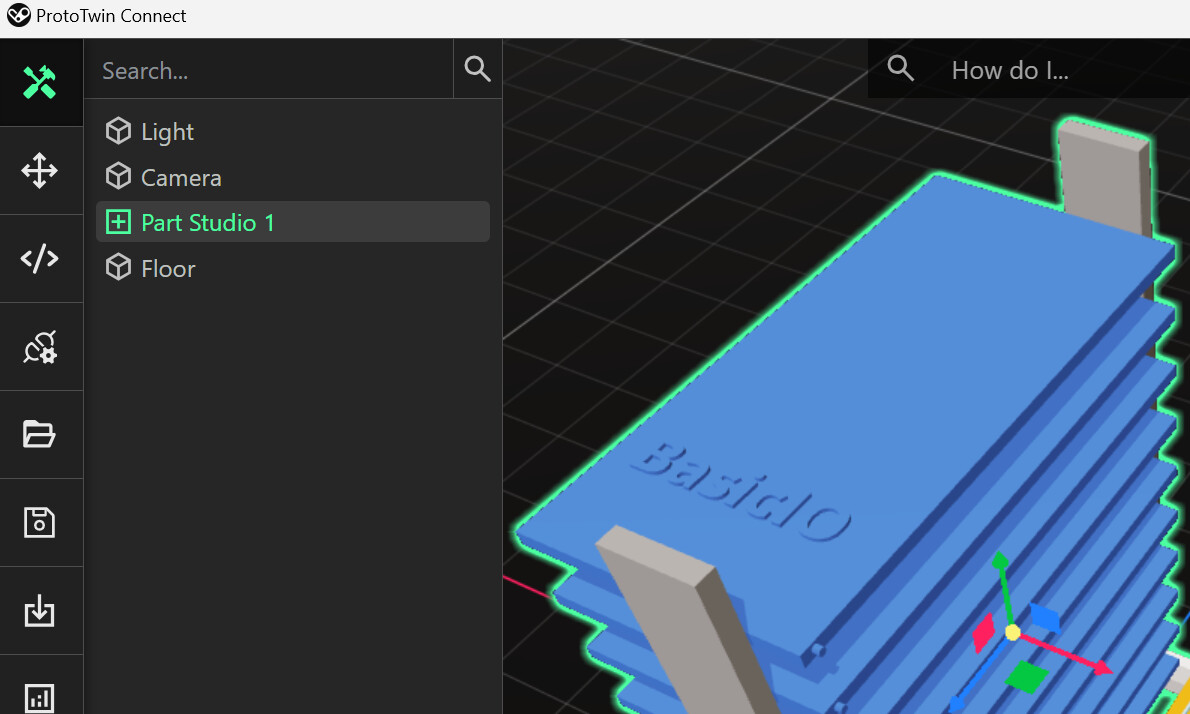Screen dimensions: 1190x714
Task: Select the Floor entity in the tree
Action: coord(168,269)
